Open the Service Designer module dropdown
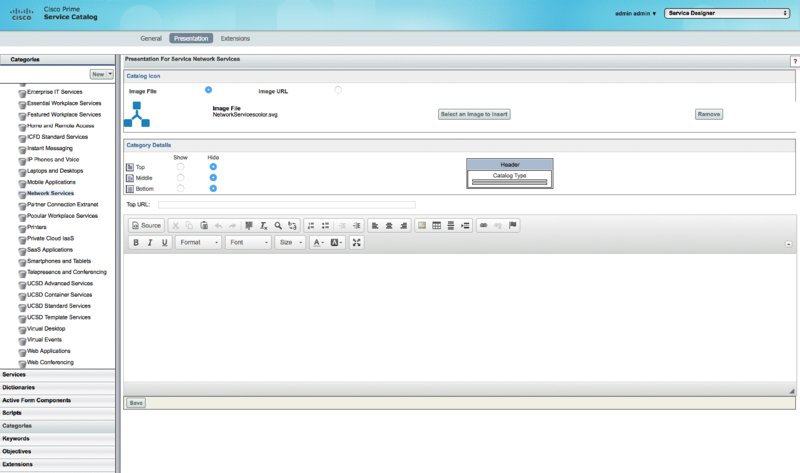Viewport: 800px width, 473px height. coord(727,13)
